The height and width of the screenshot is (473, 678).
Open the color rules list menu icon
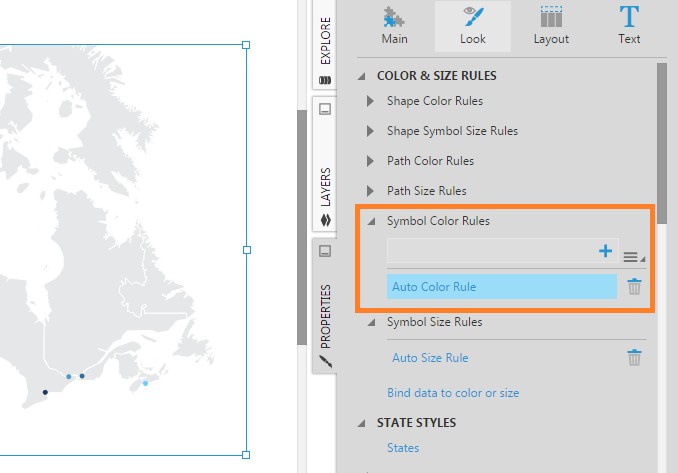(x=631, y=257)
